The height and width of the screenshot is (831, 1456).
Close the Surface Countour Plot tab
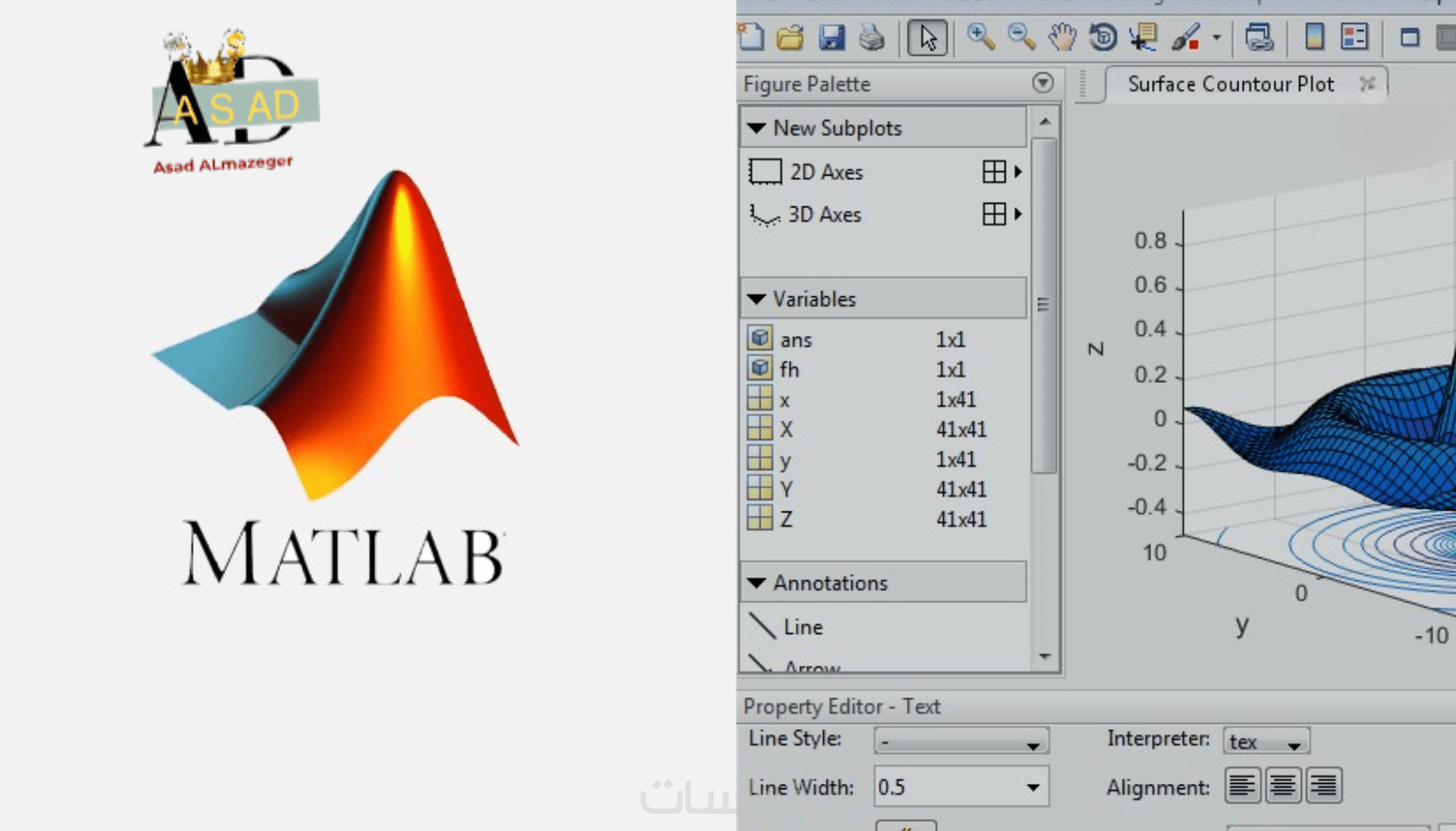point(1368,83)
